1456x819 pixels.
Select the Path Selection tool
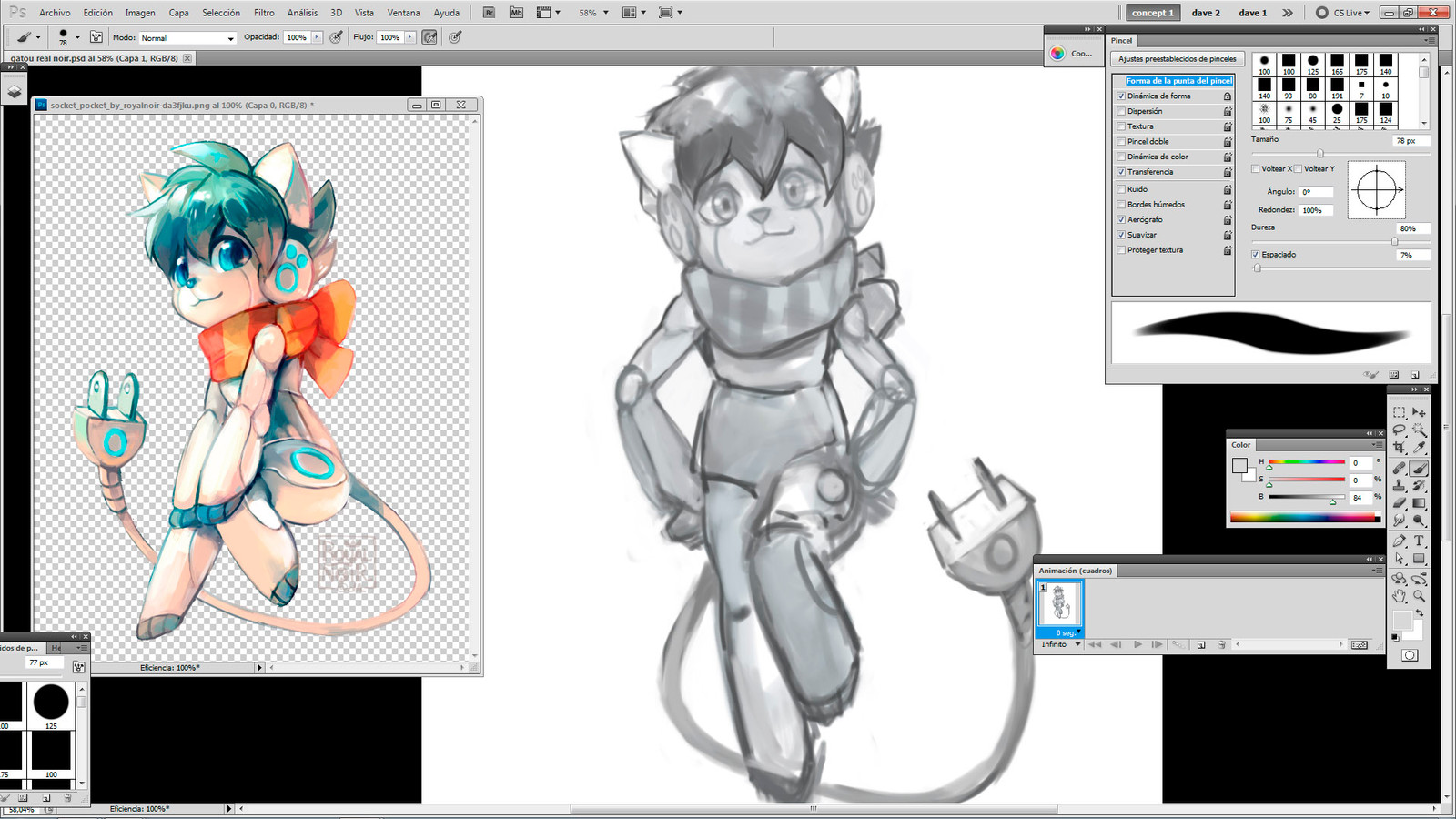(1400, 559)
